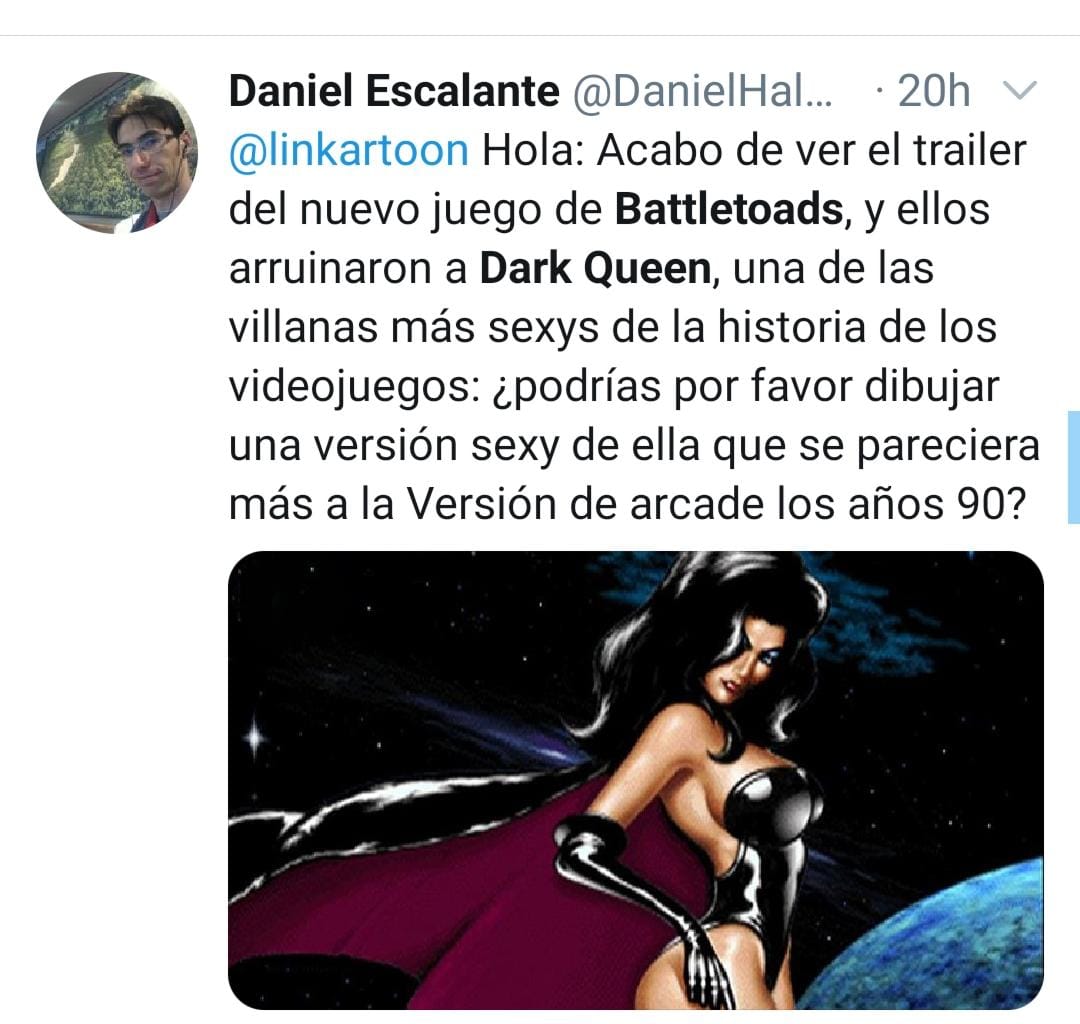1080x1024 pixels.
Task: Click the 20h timestamp
Action: 934,92
